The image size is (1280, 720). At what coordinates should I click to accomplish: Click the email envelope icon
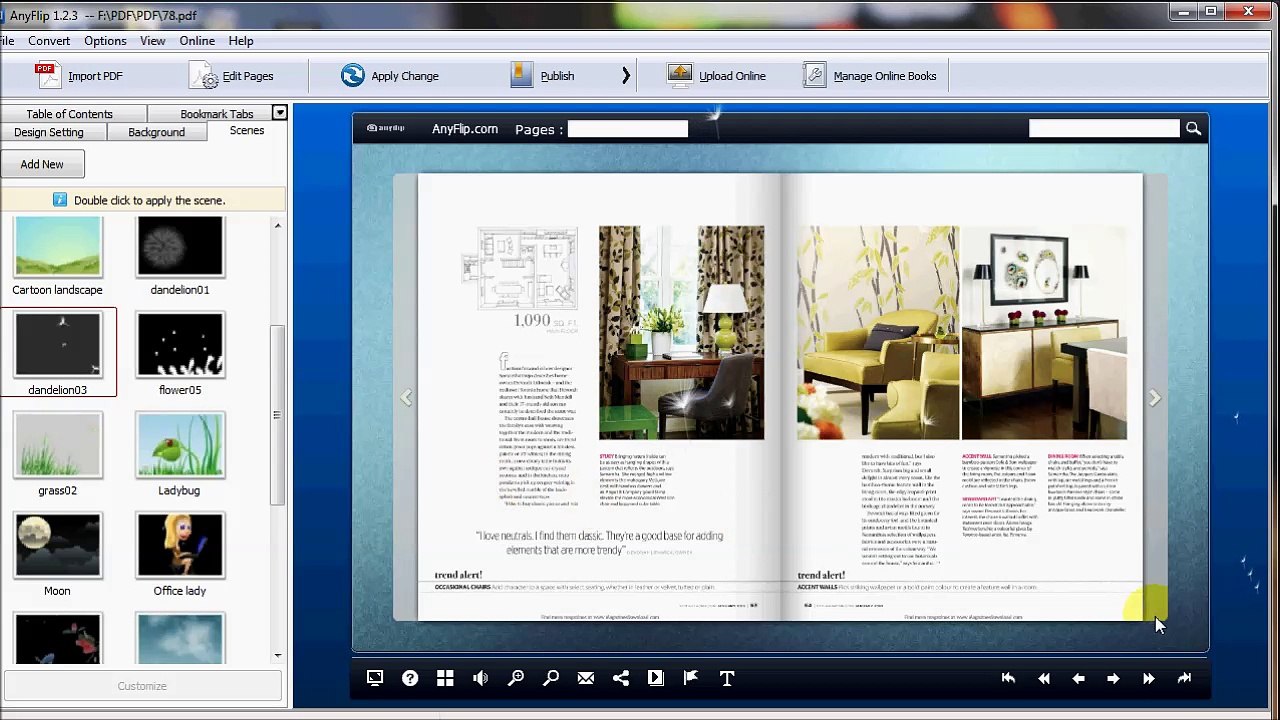[586, 678]
